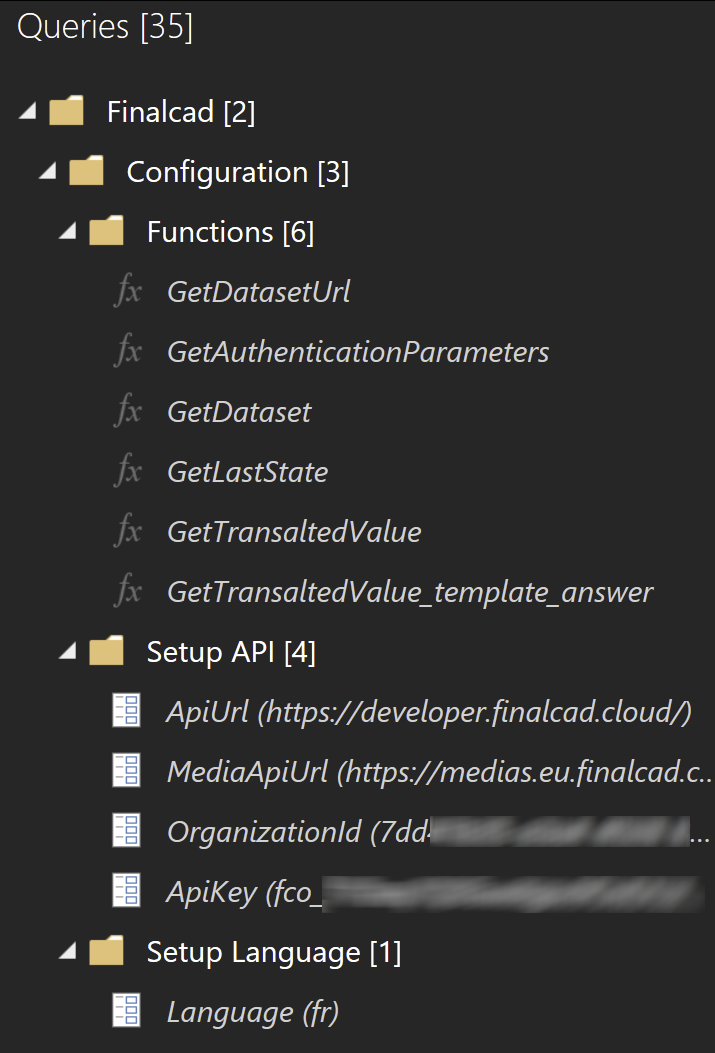Select the GetTransaltedValue function query
Viewport: 715px width, 1053px height.
pos(294,532)
